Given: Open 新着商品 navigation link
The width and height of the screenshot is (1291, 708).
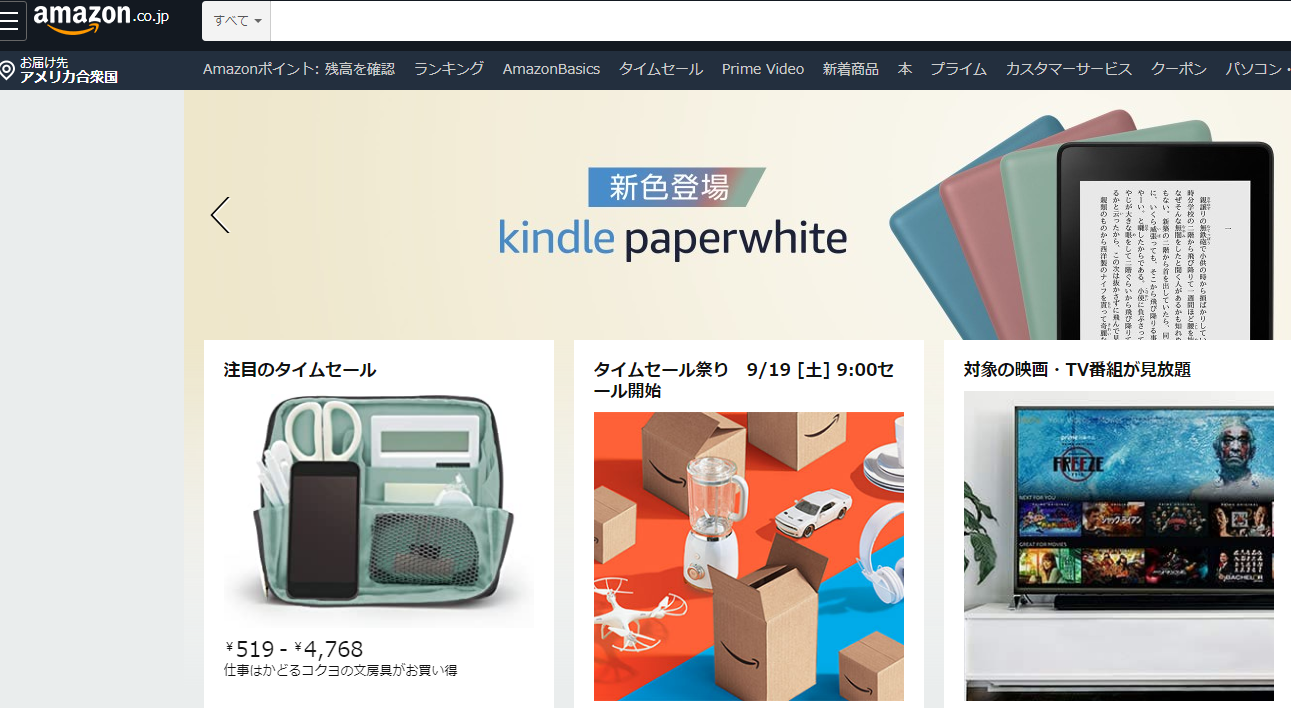Looking at the screenshot, I should pos(851,69).
